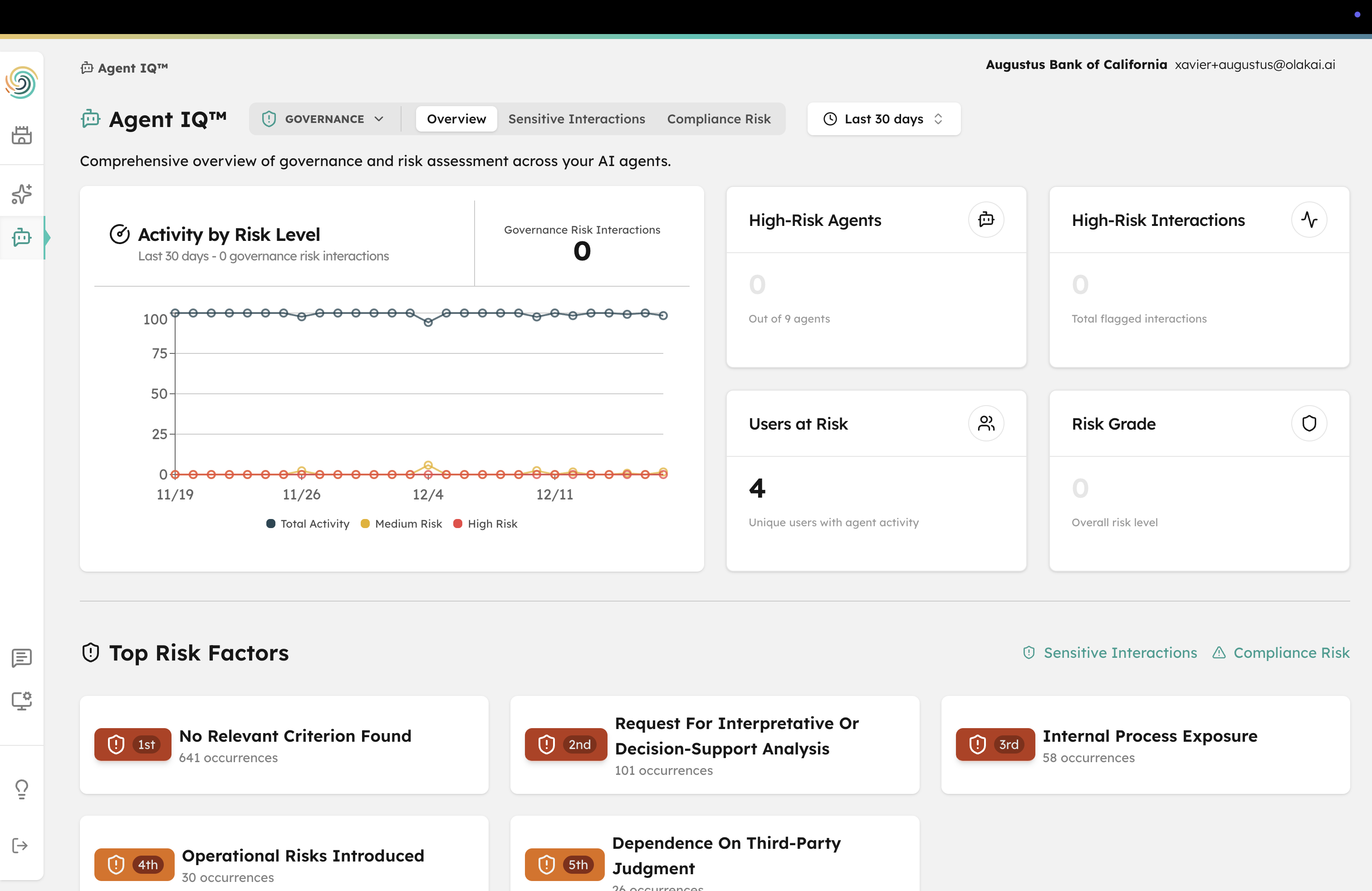This screenshot has height=891, width=1372.
Task: Open the Last 30 days time range selector
Action: click(x=883, y=119)
